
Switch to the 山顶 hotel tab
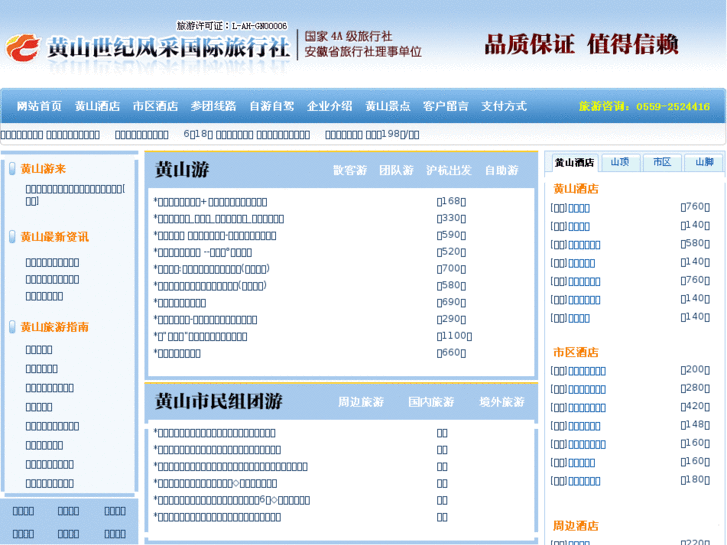click(x=619, y=162)
